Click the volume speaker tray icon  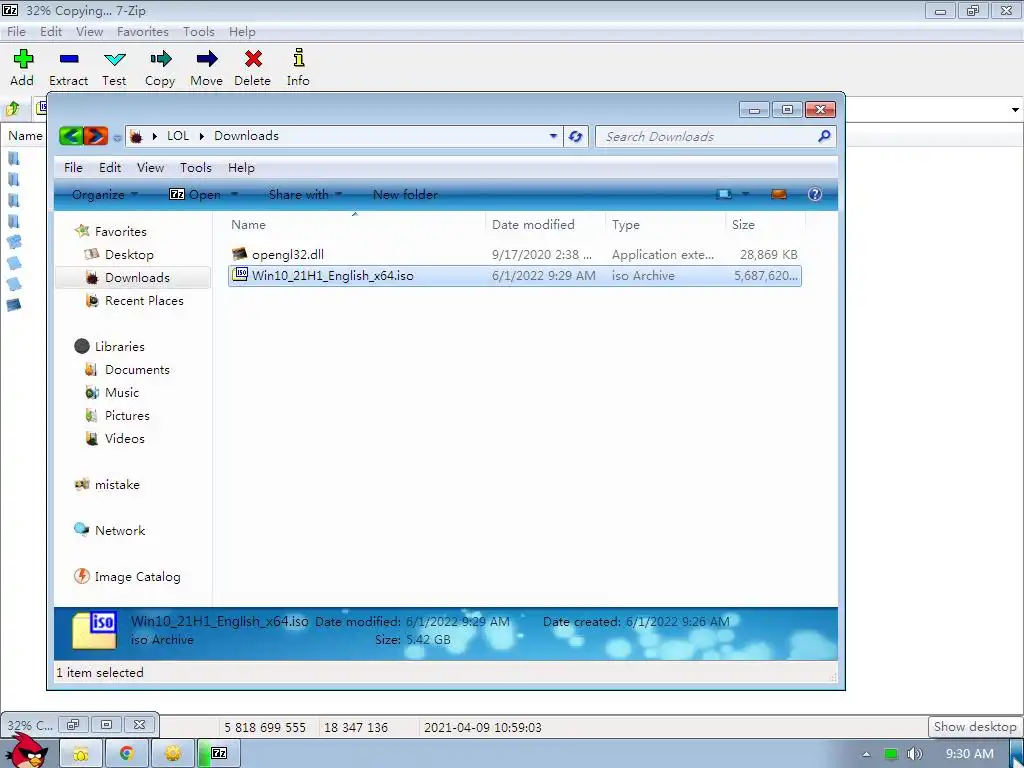(914, 754)
